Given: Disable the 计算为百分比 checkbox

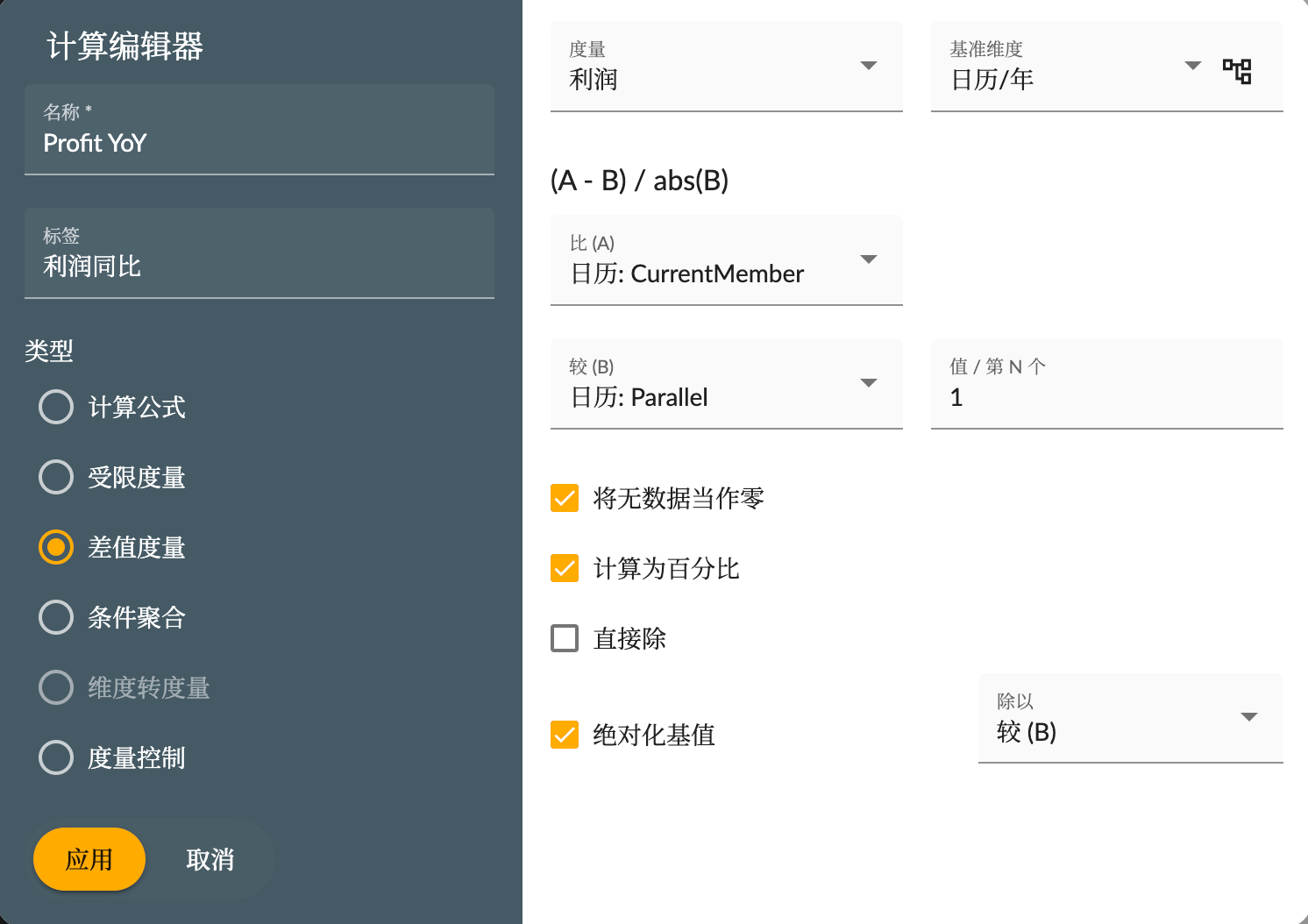Looking at the screenshot, I should pos(565,568).
